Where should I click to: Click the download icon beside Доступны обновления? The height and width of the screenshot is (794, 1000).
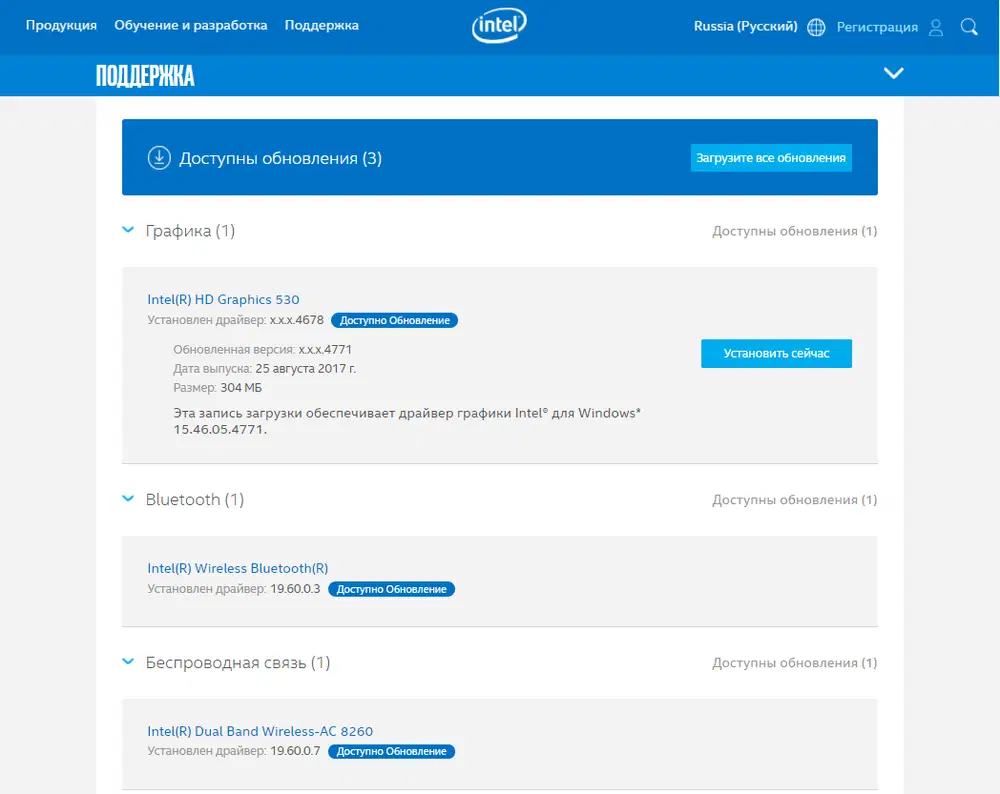159,158
